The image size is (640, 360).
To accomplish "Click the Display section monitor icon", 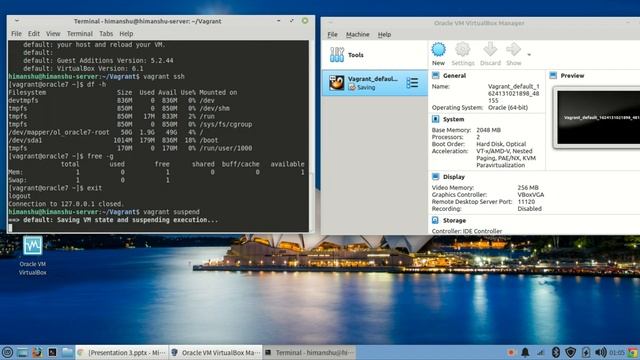I will [436, 177].
